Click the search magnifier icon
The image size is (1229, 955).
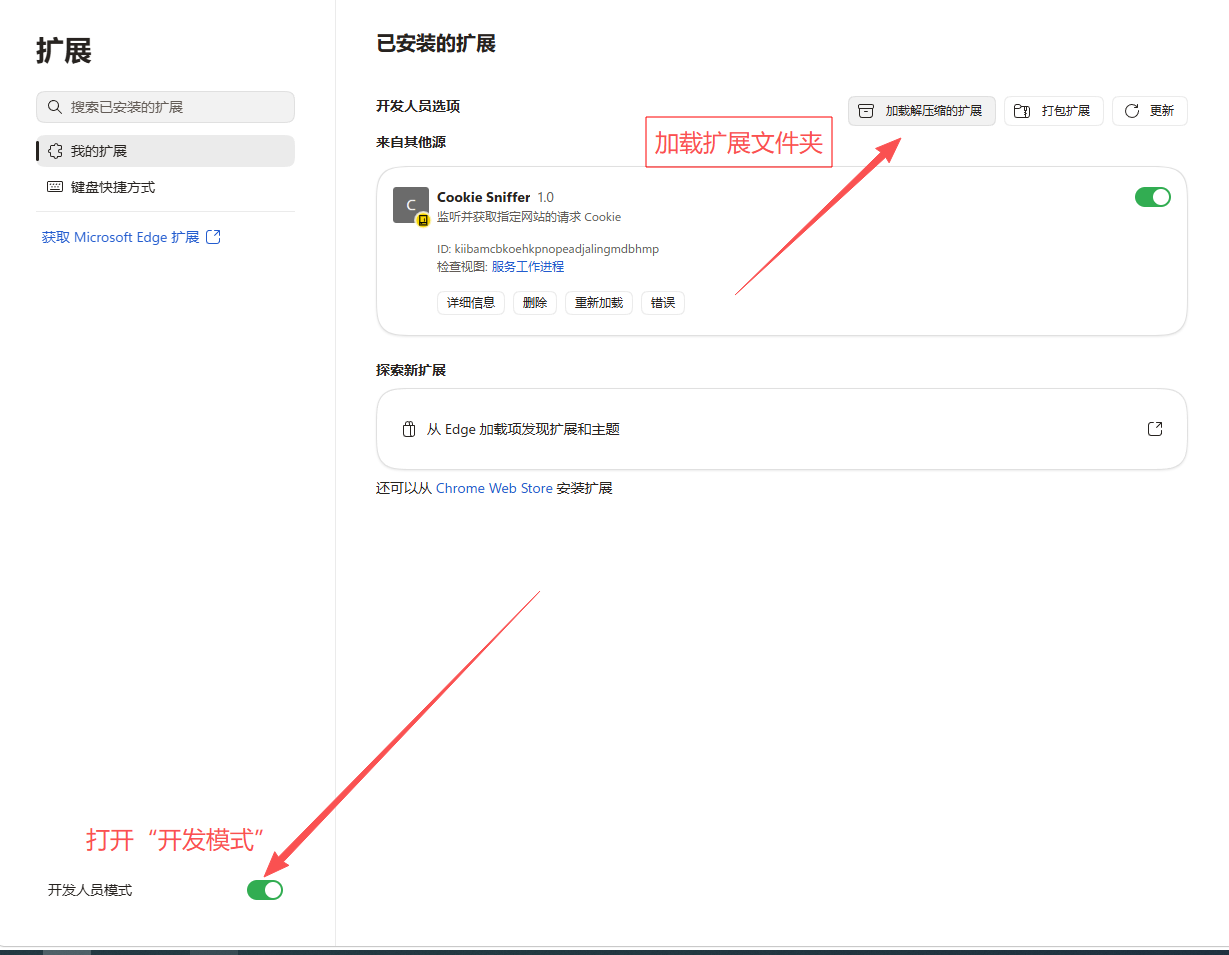[55, 107]
